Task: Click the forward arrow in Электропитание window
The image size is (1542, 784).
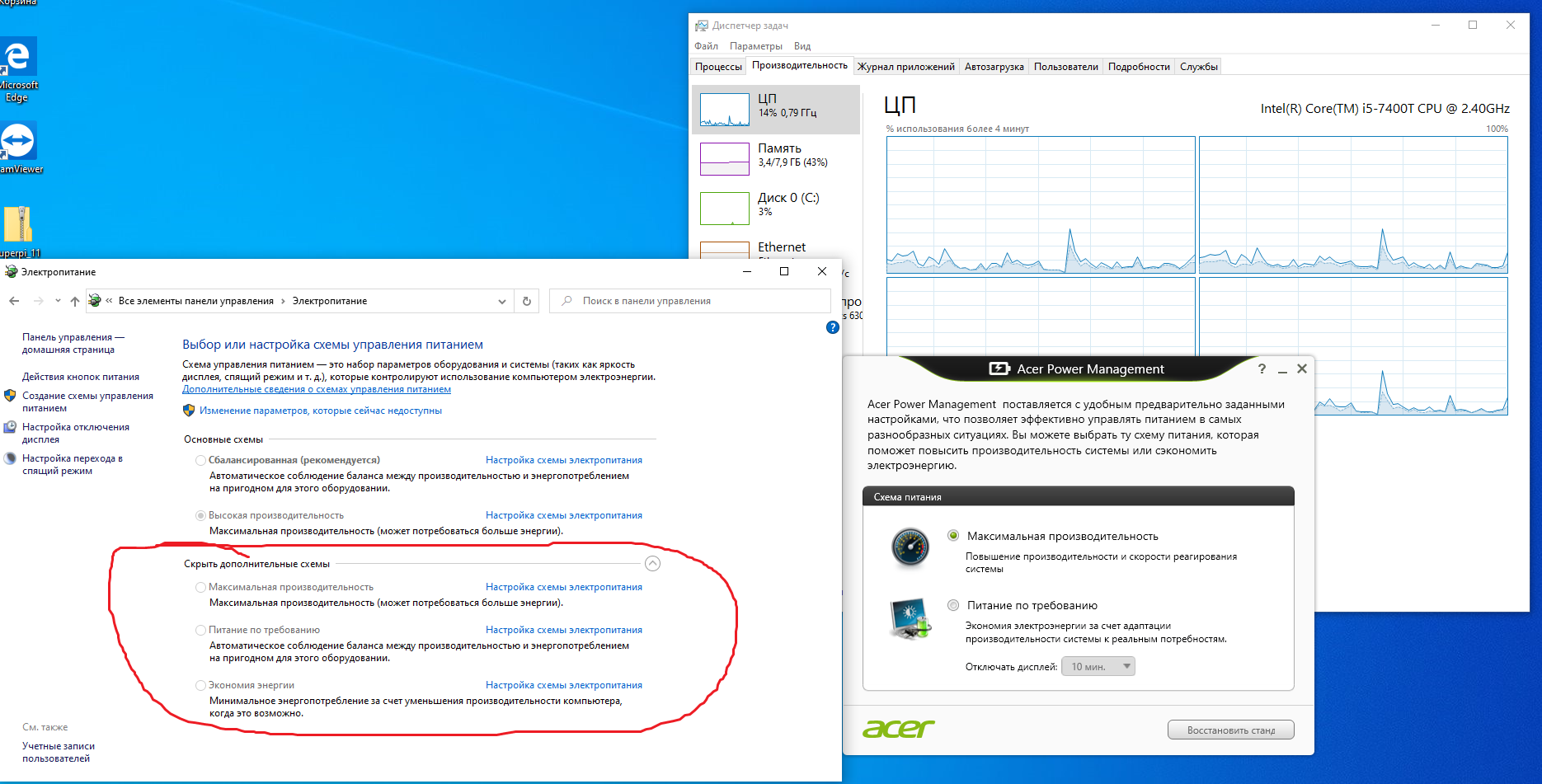Action: [38, 301]
